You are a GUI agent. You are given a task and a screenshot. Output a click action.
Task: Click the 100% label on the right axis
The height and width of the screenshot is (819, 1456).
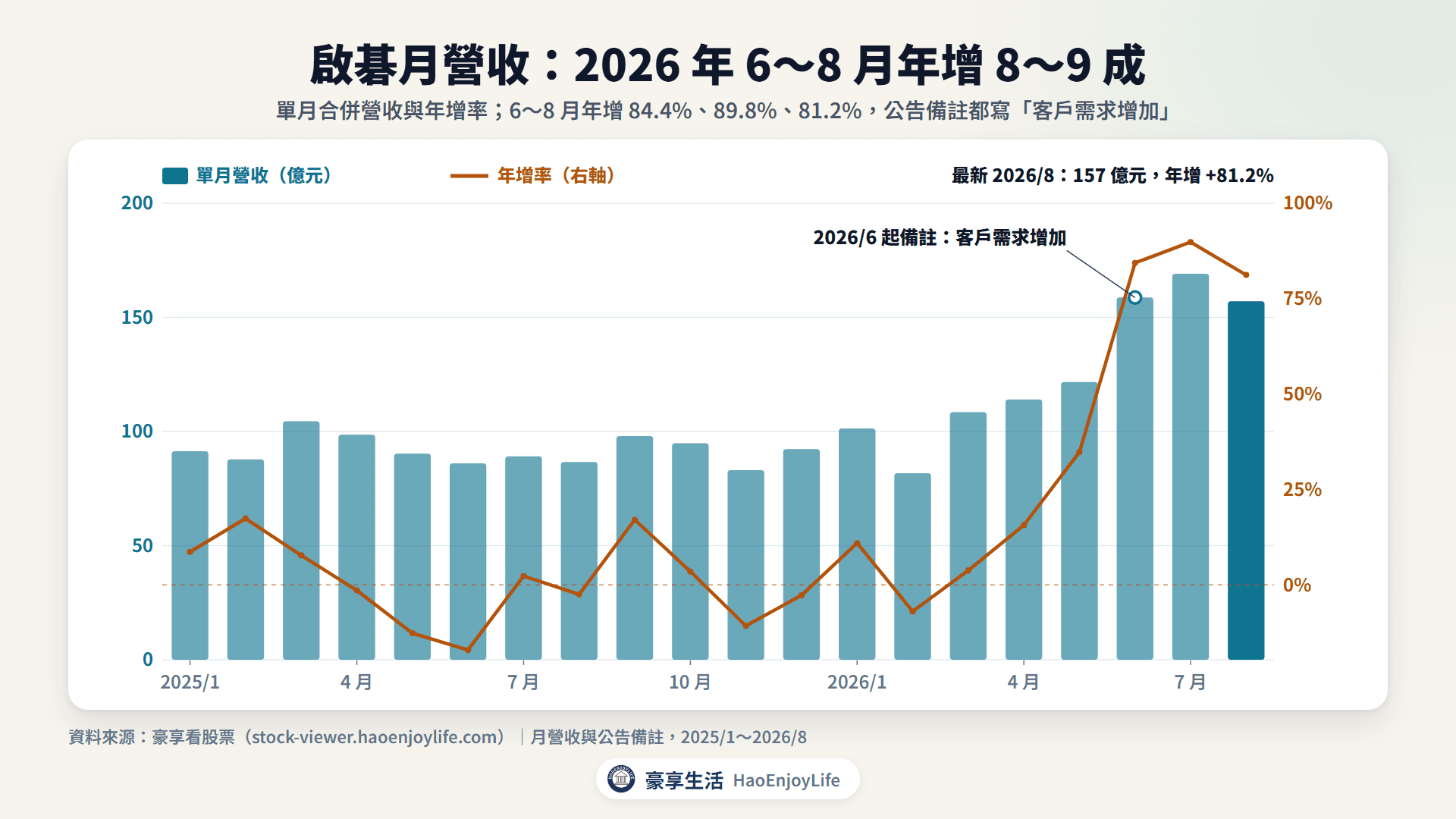[1307, 203]
